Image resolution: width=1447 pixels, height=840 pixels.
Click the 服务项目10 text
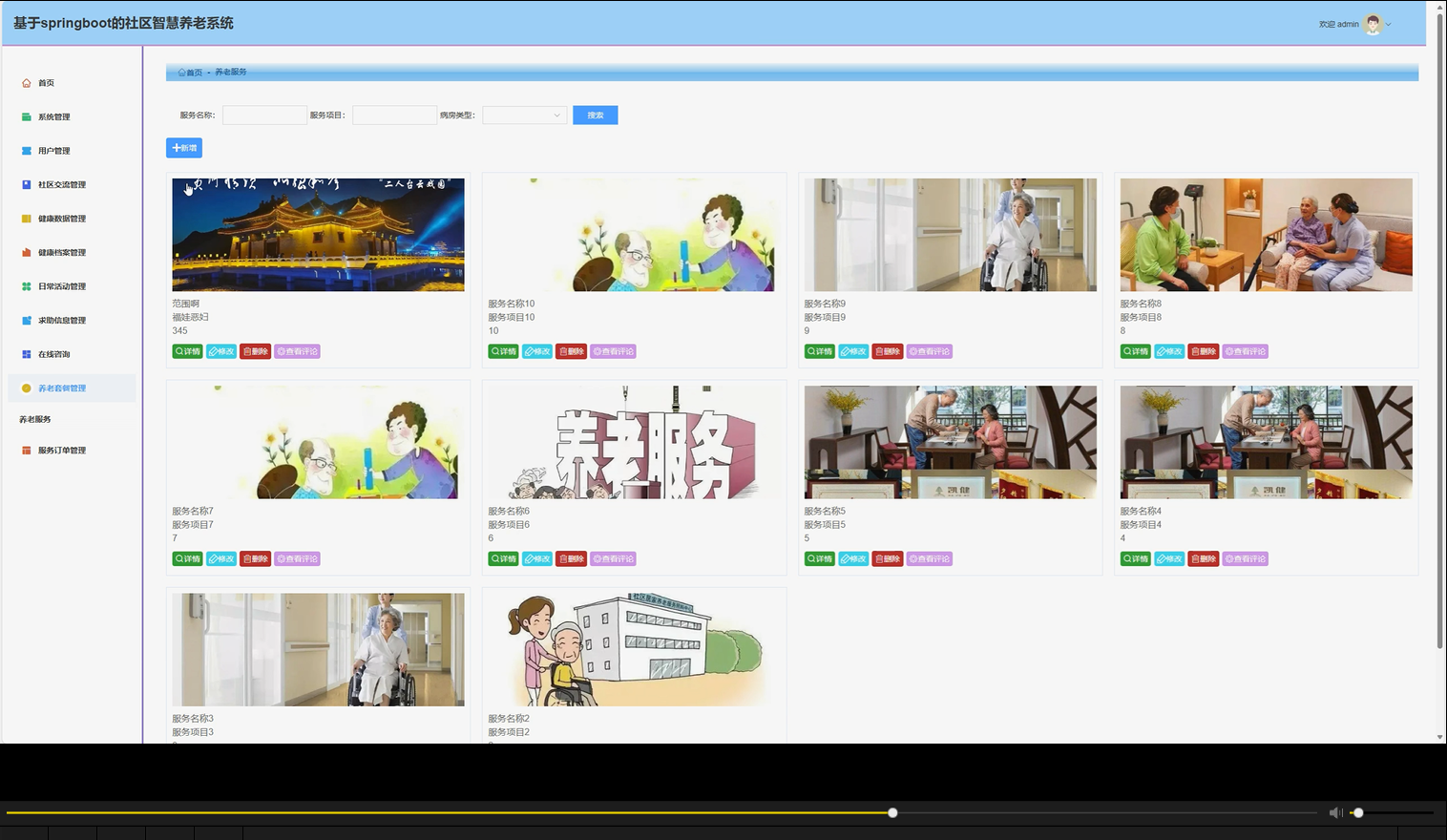click(x=512, y=317)
